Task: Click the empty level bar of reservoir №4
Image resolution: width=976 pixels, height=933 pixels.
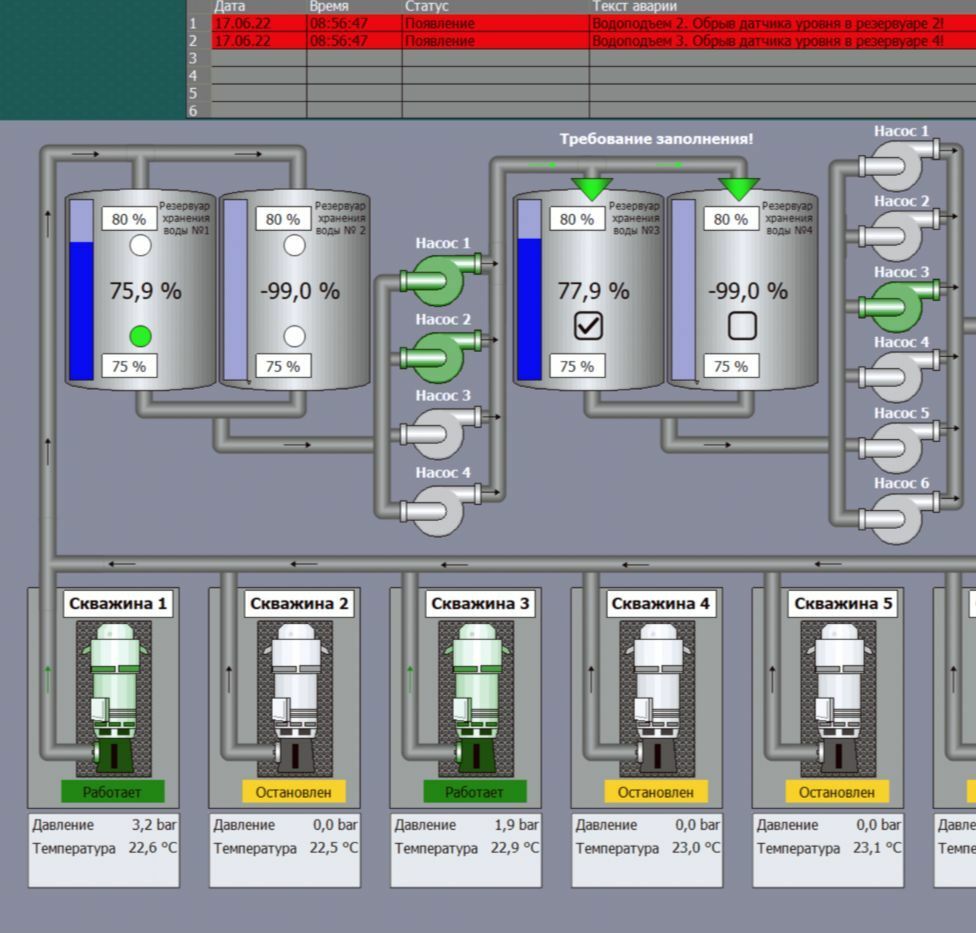Action: (683, 289)
